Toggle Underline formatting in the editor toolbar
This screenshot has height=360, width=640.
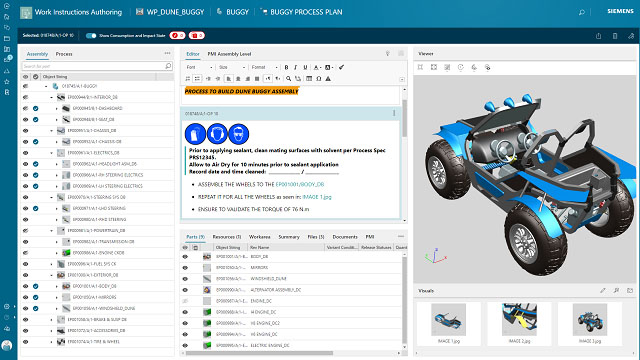point(305,67)
